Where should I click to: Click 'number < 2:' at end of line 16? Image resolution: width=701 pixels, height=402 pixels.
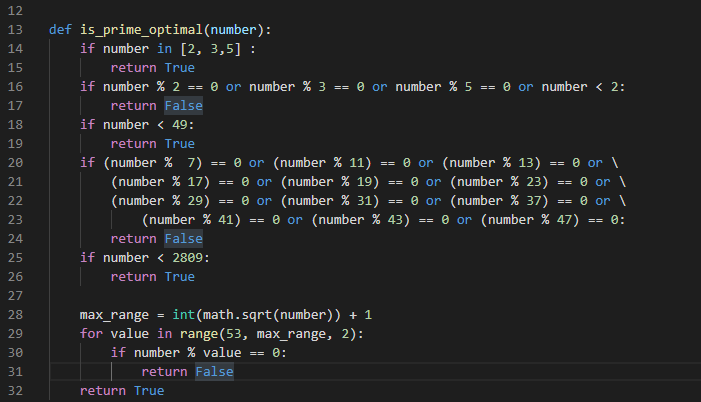[x=583, y=87]
